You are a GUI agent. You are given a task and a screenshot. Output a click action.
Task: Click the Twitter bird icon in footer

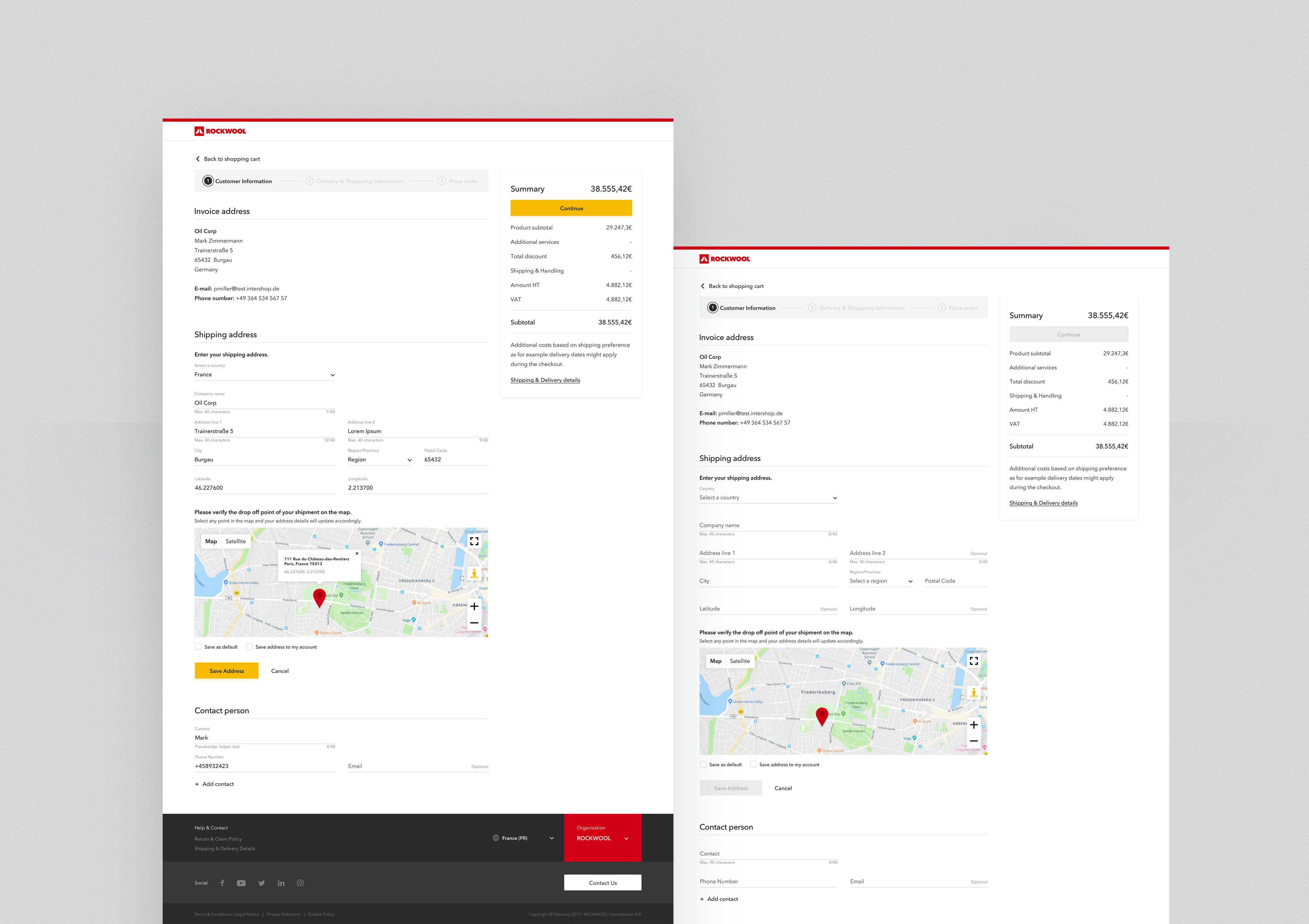click(x=261, y=883)
